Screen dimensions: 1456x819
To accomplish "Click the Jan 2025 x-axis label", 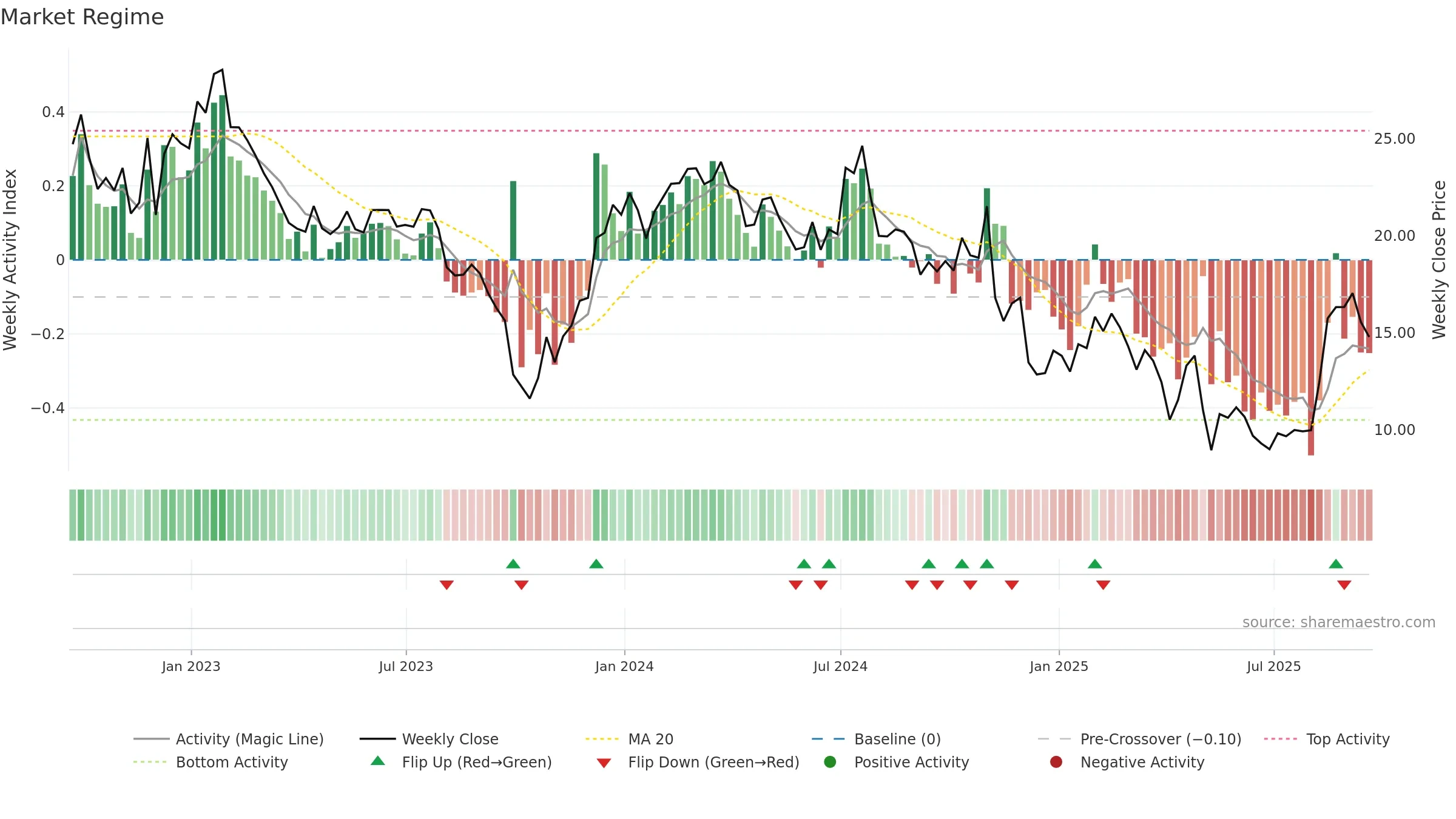I will click(1059, 666).
